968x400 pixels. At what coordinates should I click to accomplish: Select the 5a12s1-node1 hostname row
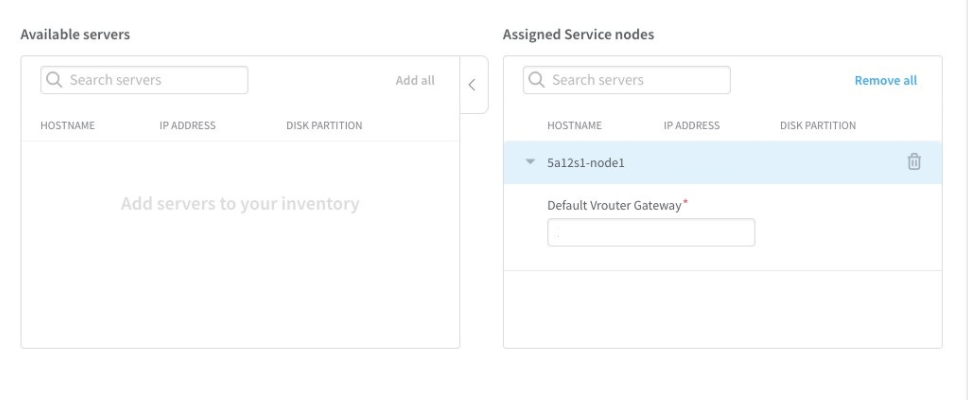[586, 162]
